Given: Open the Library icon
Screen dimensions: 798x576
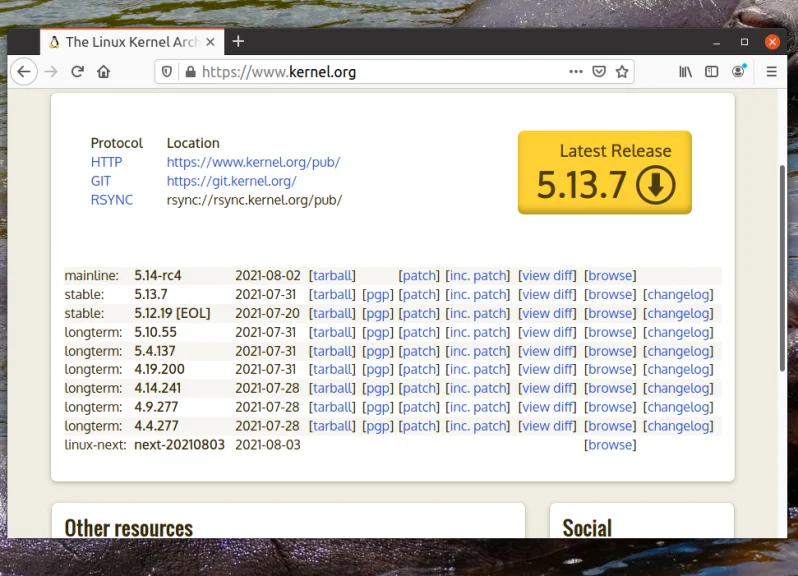Looking at the screenshot, I should click(685, 72).
